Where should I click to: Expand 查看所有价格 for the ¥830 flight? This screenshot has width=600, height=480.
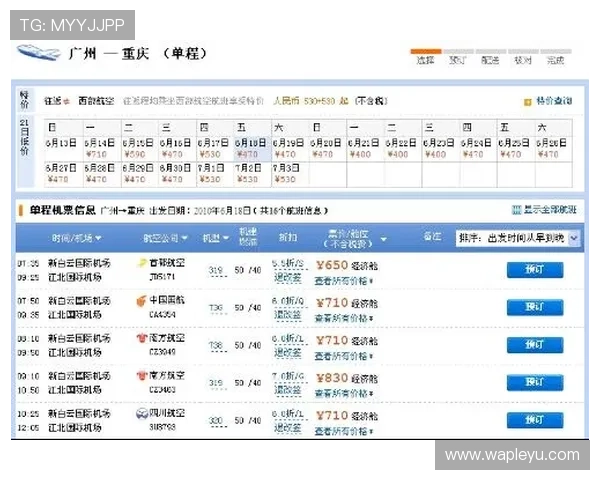click(x=344, y=393)
